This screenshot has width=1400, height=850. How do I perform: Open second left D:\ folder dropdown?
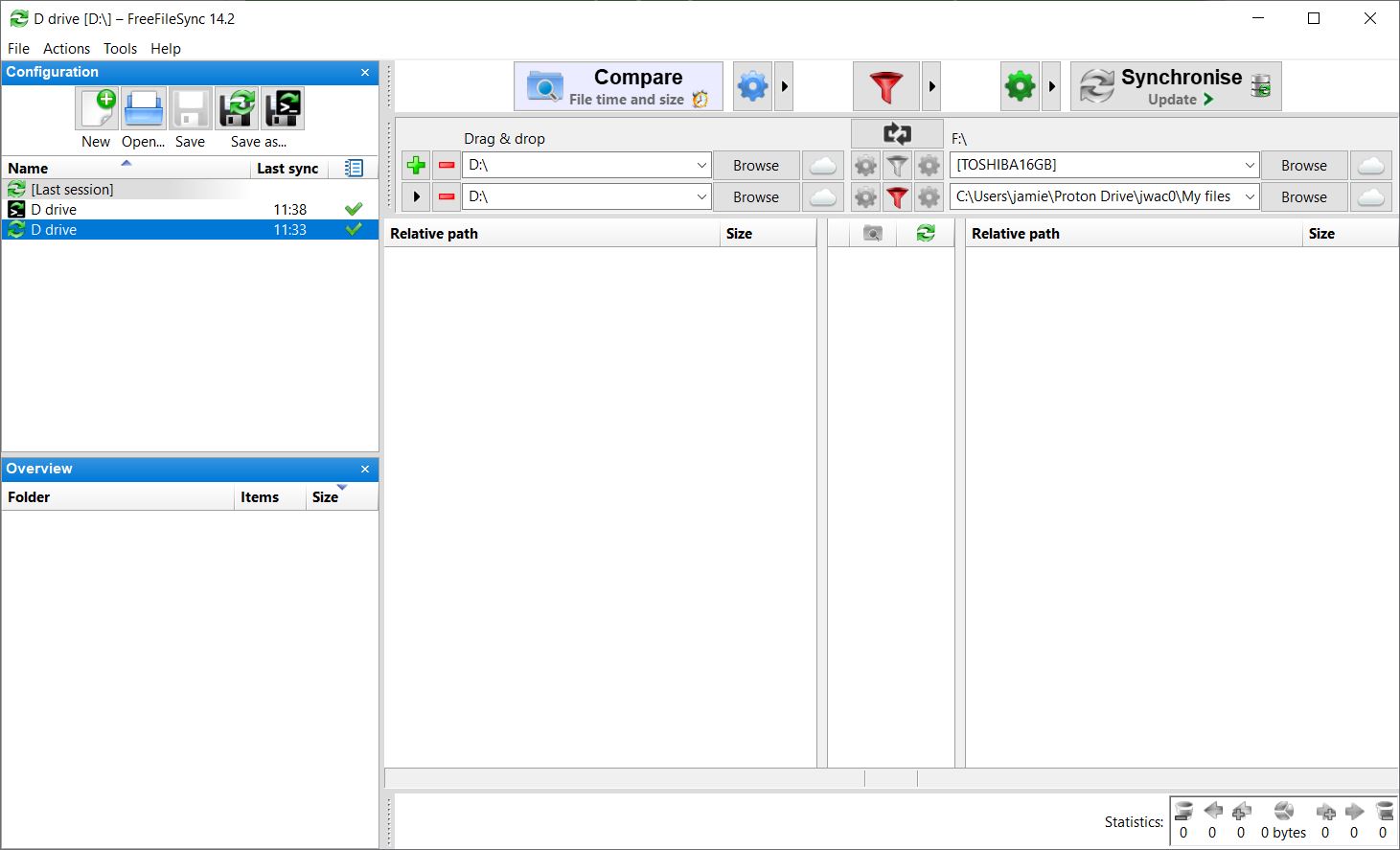point(701,197)
